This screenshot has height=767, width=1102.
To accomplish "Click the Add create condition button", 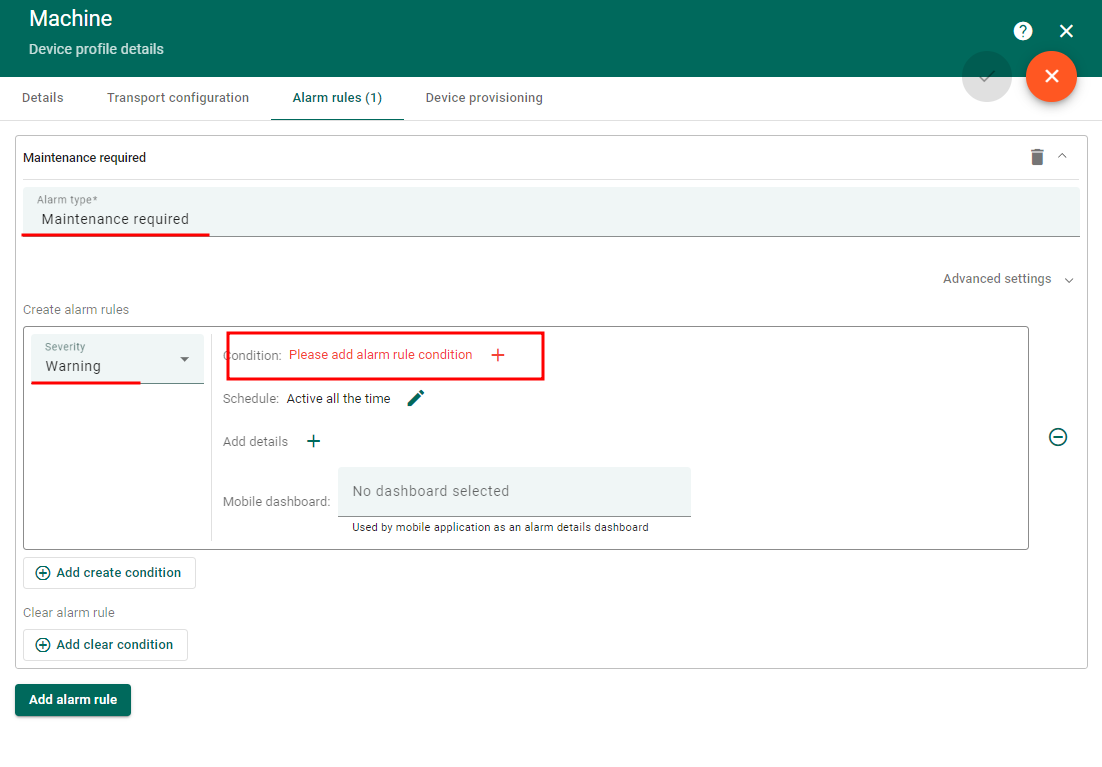I will click(x=109, y=573).
